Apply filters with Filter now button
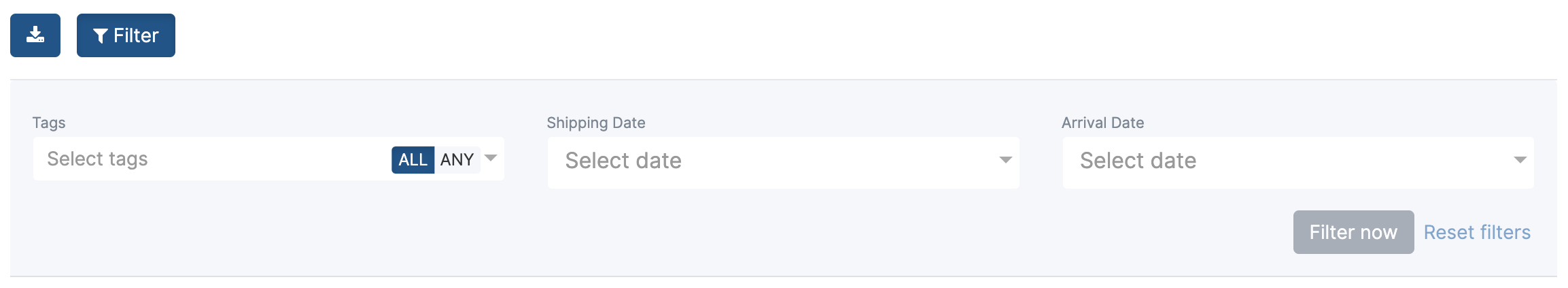This screenshot has width=1568, height=288. 1353,232
